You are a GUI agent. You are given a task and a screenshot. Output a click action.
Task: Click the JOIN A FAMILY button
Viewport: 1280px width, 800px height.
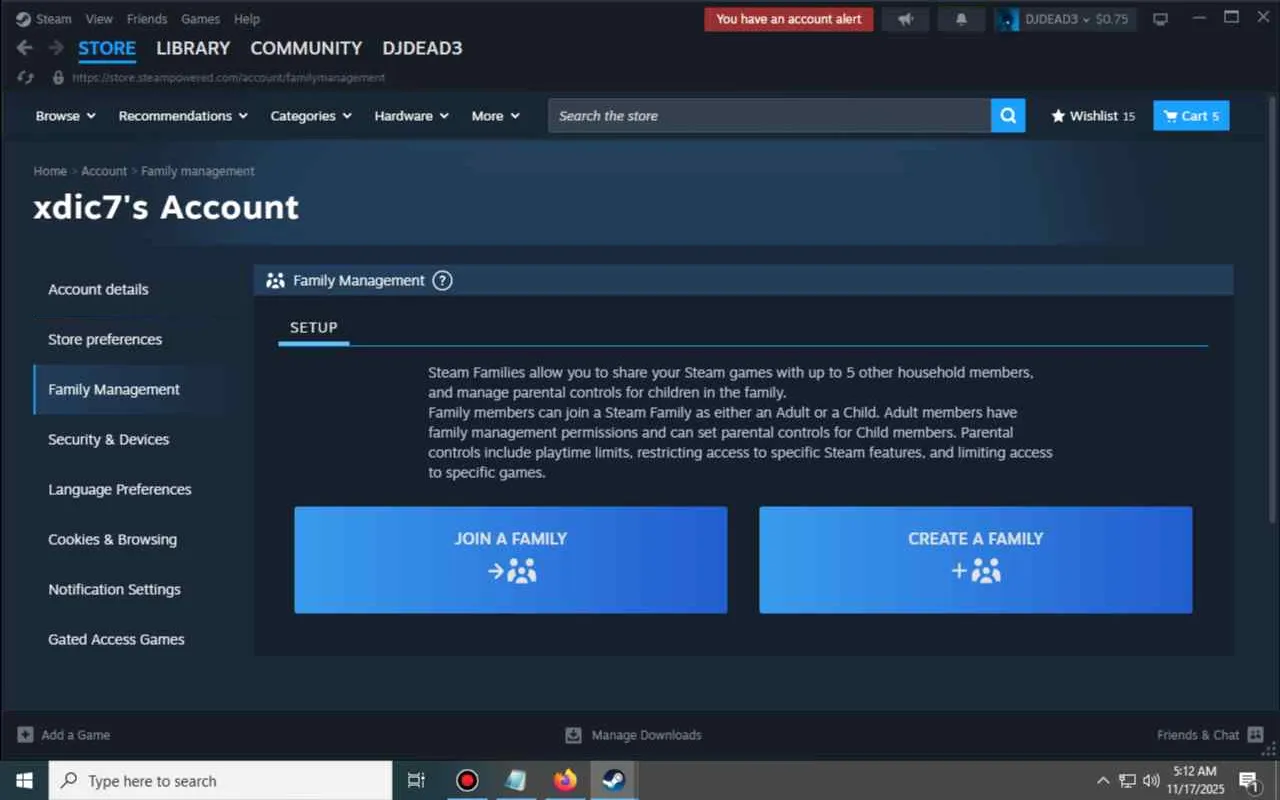click(511, 560)
